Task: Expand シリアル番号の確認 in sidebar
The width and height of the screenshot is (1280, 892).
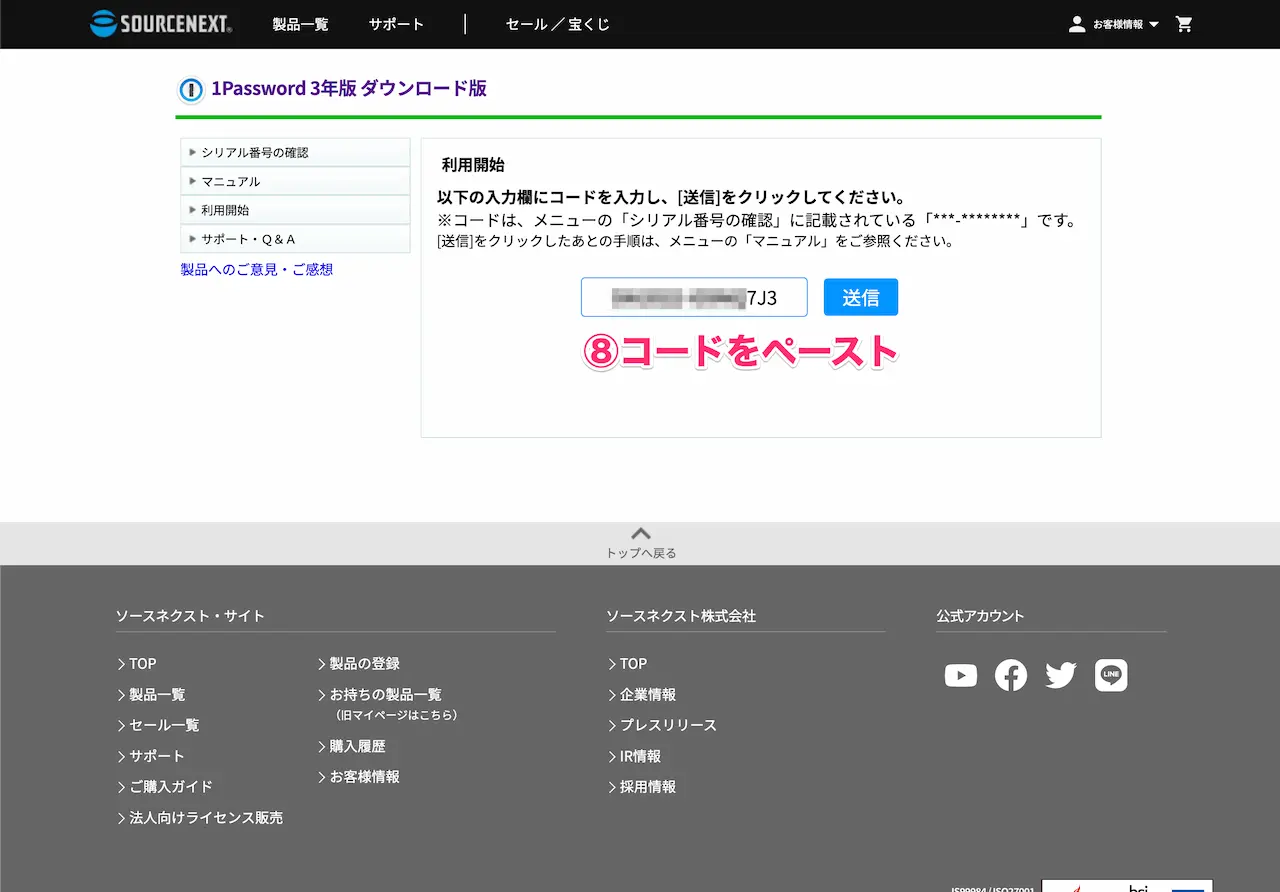Action: [x=295, y=153]
